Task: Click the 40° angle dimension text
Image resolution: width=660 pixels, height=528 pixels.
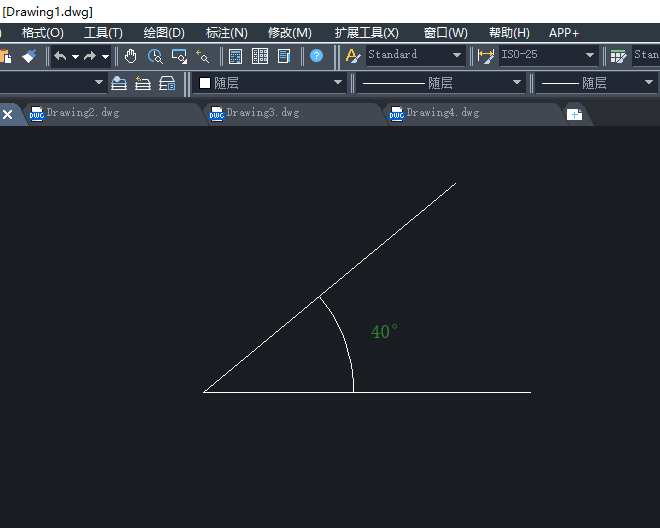Action: 384,332
